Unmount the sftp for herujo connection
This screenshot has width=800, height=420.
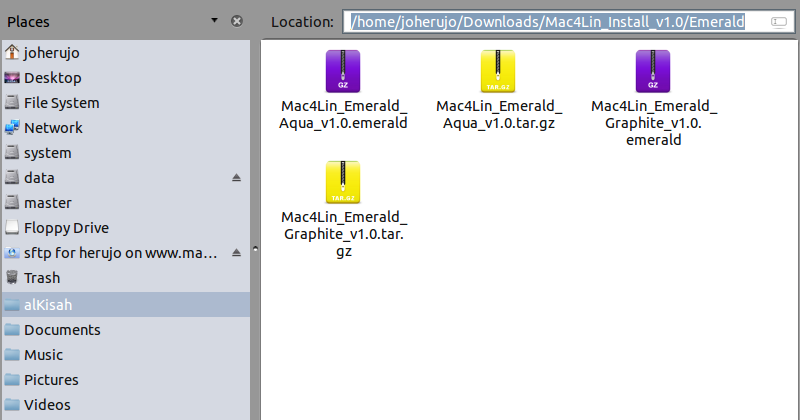tap(236, 253)
